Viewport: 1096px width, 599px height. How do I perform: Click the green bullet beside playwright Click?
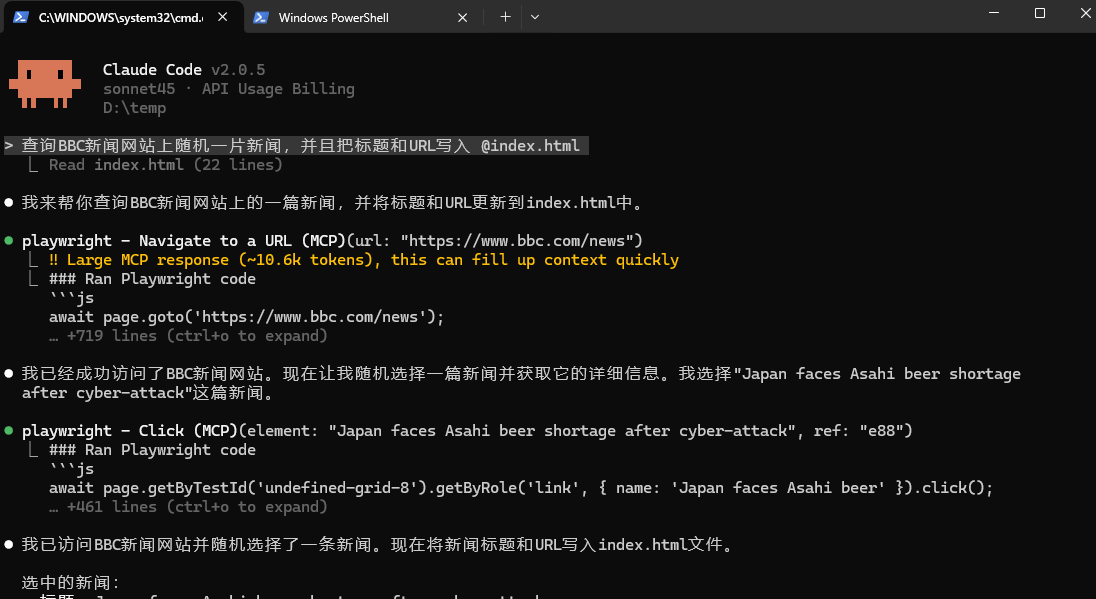pos(9,431)
